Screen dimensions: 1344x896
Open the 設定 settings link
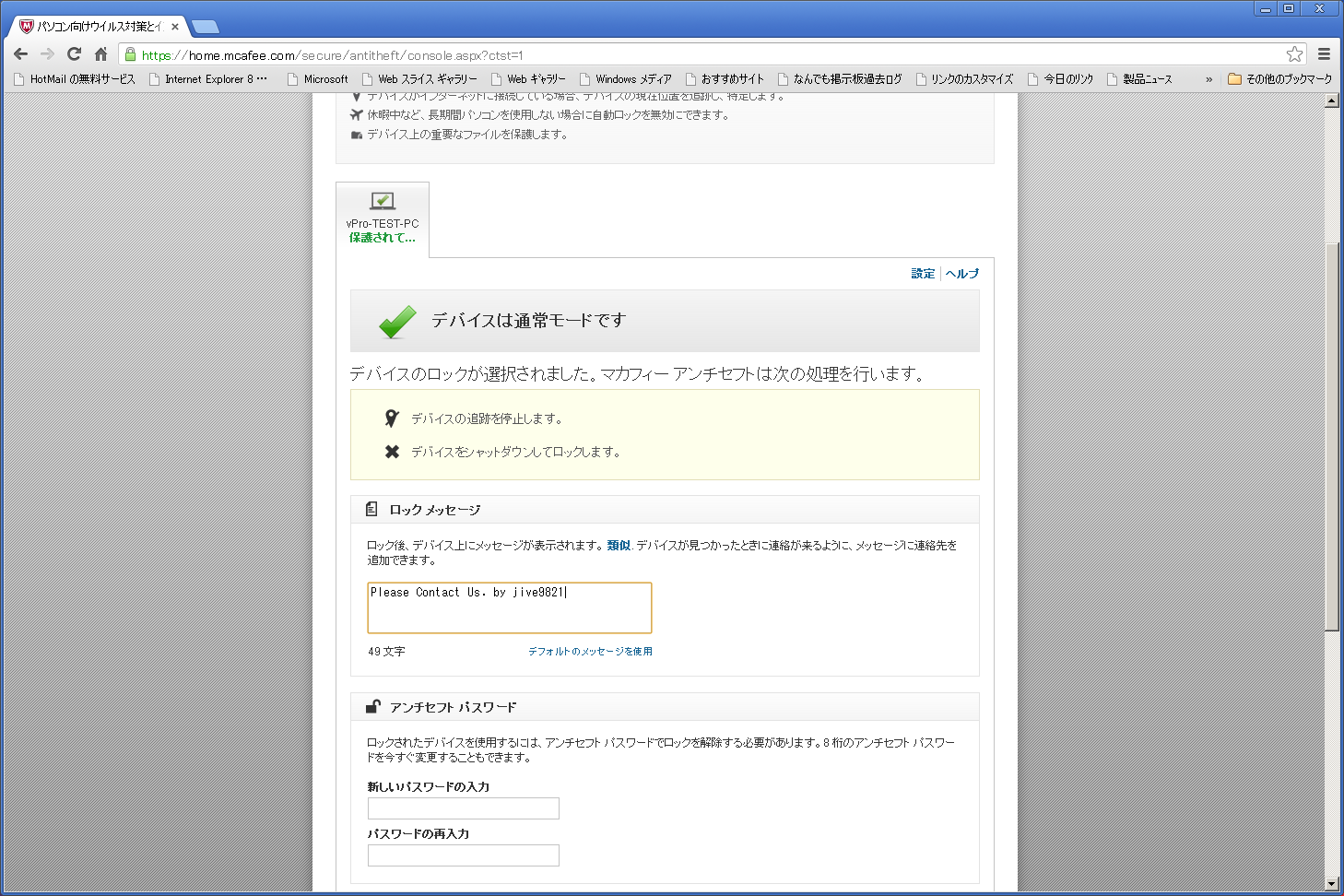(x=923, y=274)
